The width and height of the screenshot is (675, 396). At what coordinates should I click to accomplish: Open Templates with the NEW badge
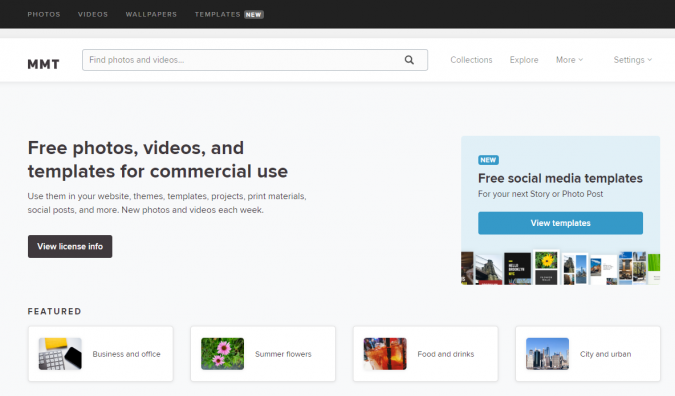point(229,14)
